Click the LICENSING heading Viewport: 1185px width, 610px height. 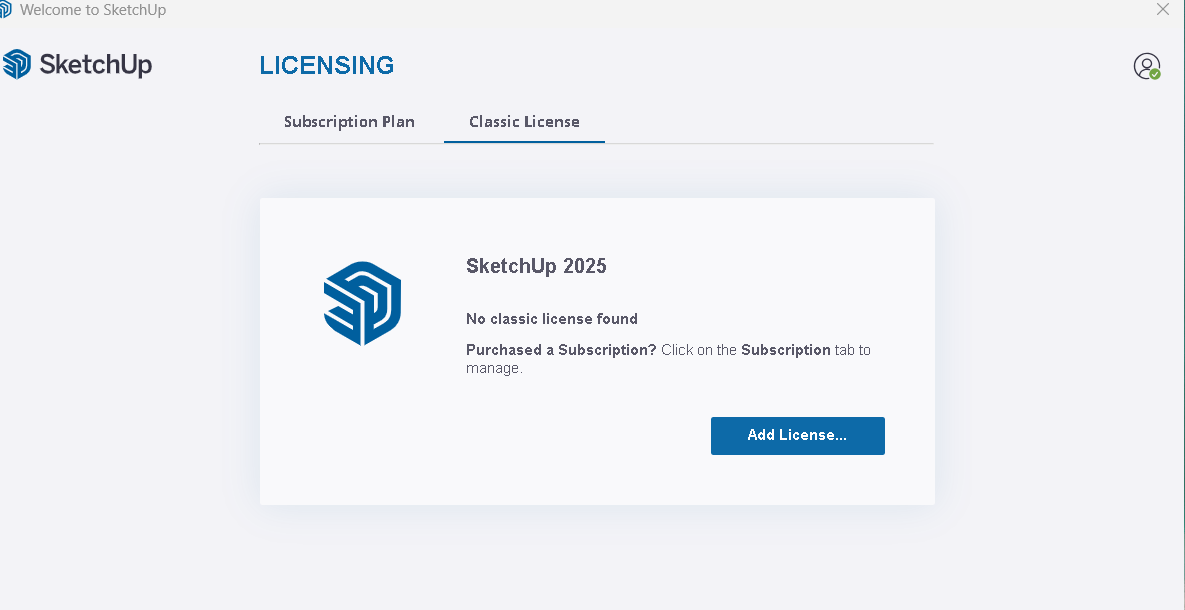(x=327, y=66)
